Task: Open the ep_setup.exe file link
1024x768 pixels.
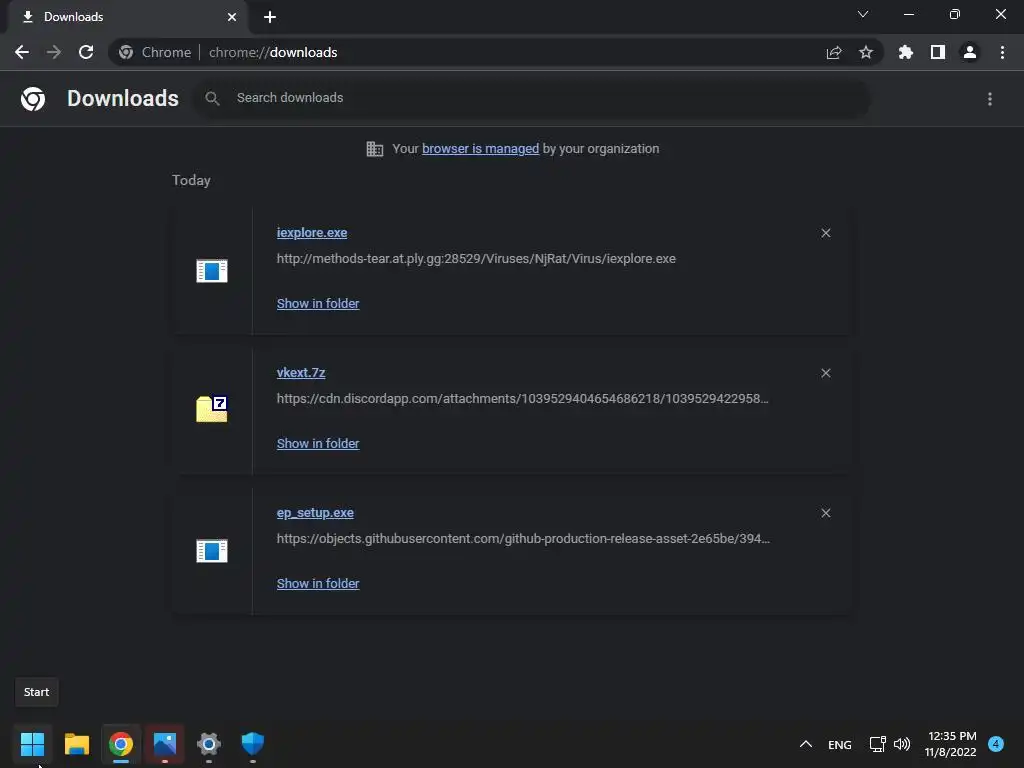Action: pyautogui.click(x=315, y=513)
